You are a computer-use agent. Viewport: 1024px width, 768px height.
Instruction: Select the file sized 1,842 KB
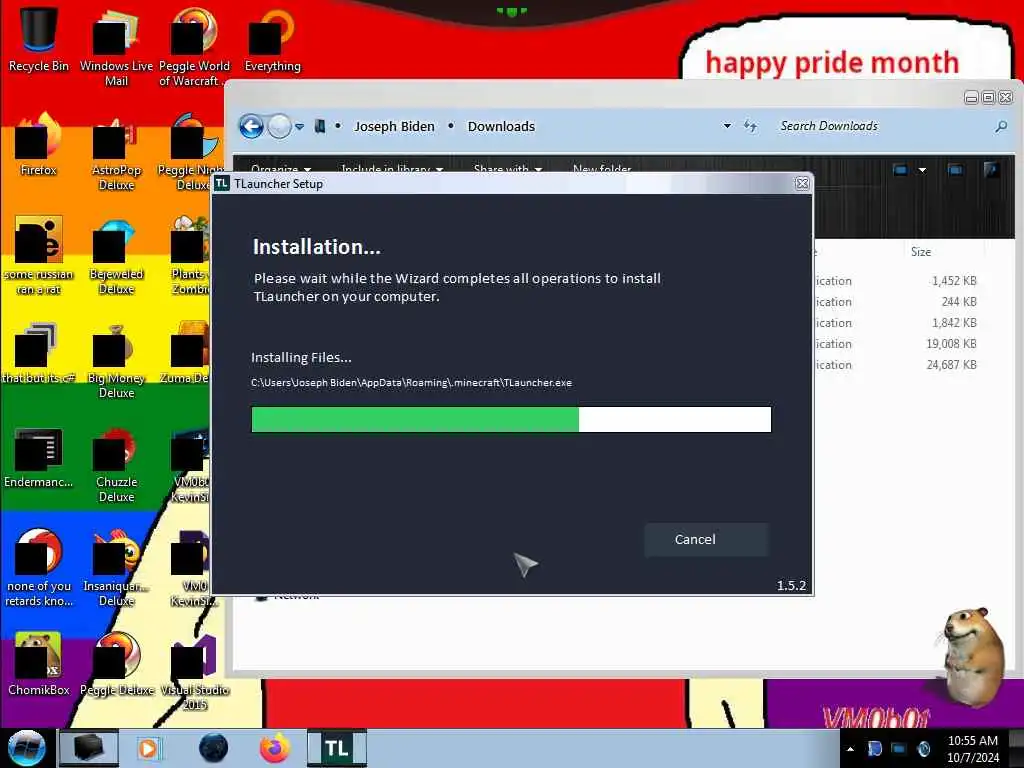click(x=954, y=323)
